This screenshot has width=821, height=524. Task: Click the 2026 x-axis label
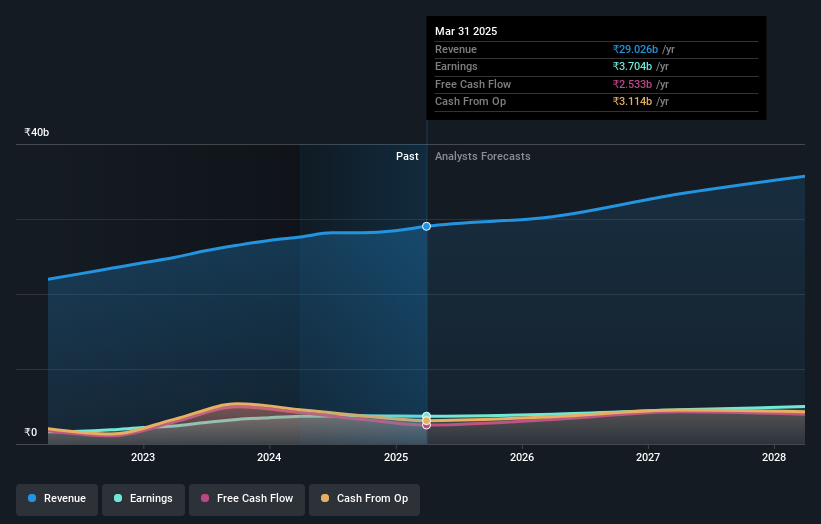click(x=522, y=458)
